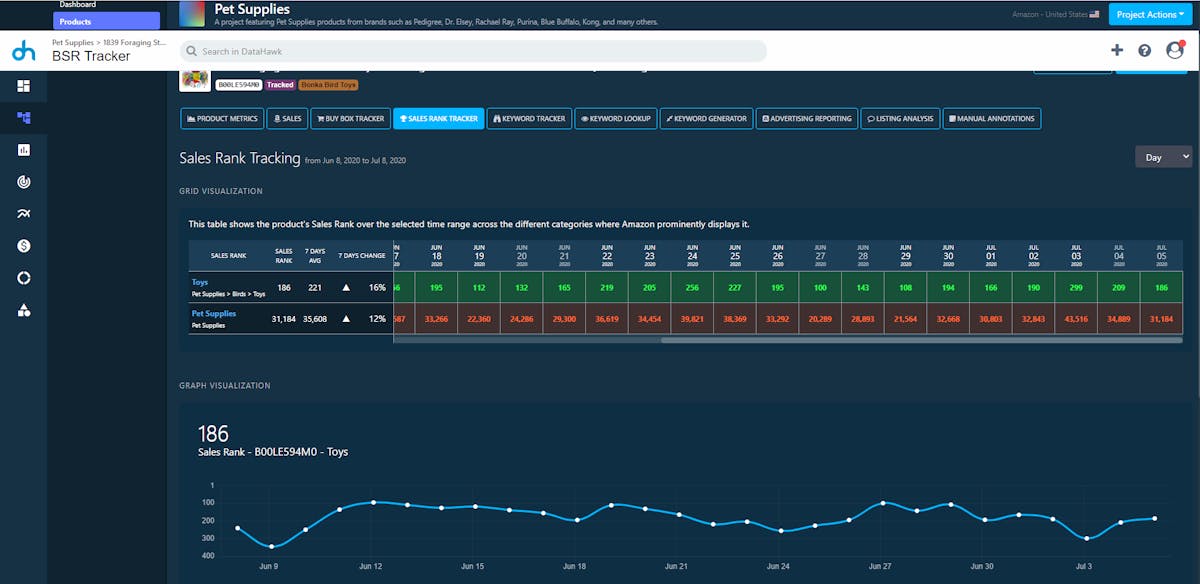The width and height of the screenshot is (1200, 584).
Task: Click the Pet Supplies cell showing 20,289
Action: click(820, 319)
